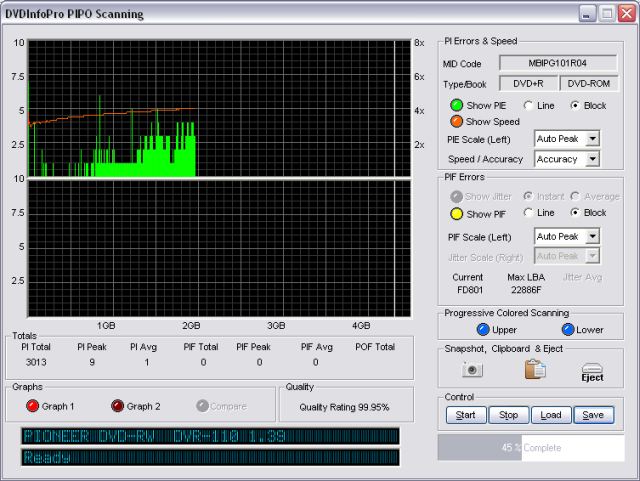Toggle the orange Show Speed indicator
Image resolution: width=640 pixels, height=481 pixels.
click(x=456, y=121)
